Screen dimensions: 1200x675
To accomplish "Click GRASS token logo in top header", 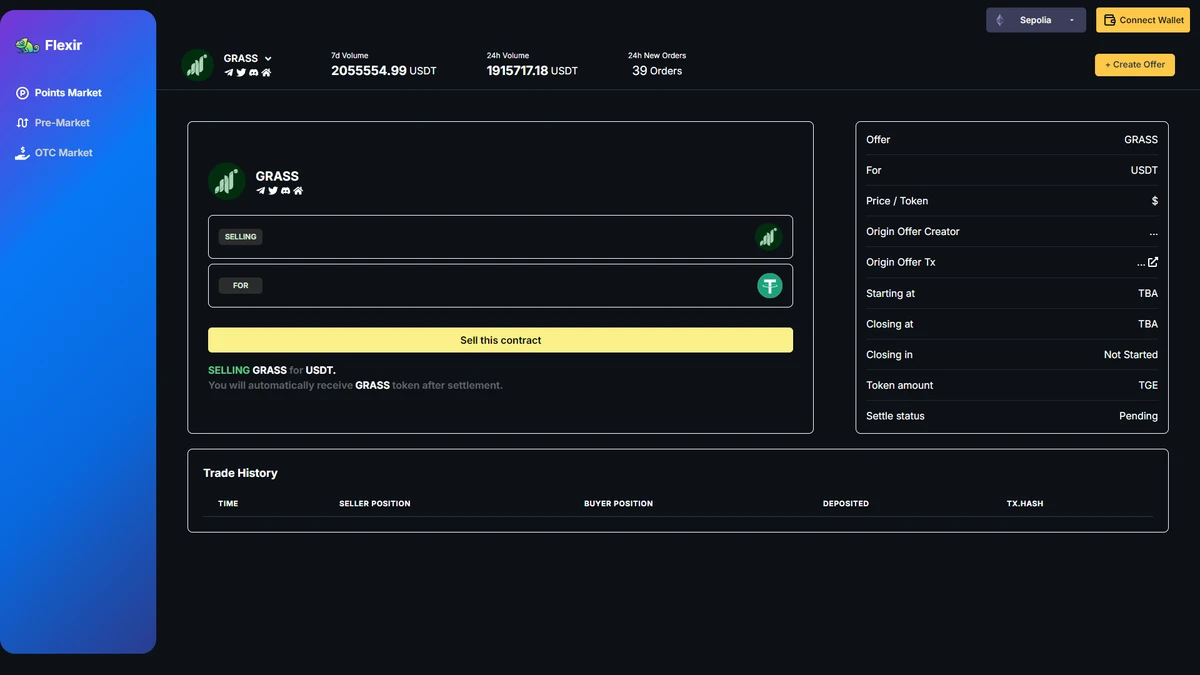I will point(197,65).
